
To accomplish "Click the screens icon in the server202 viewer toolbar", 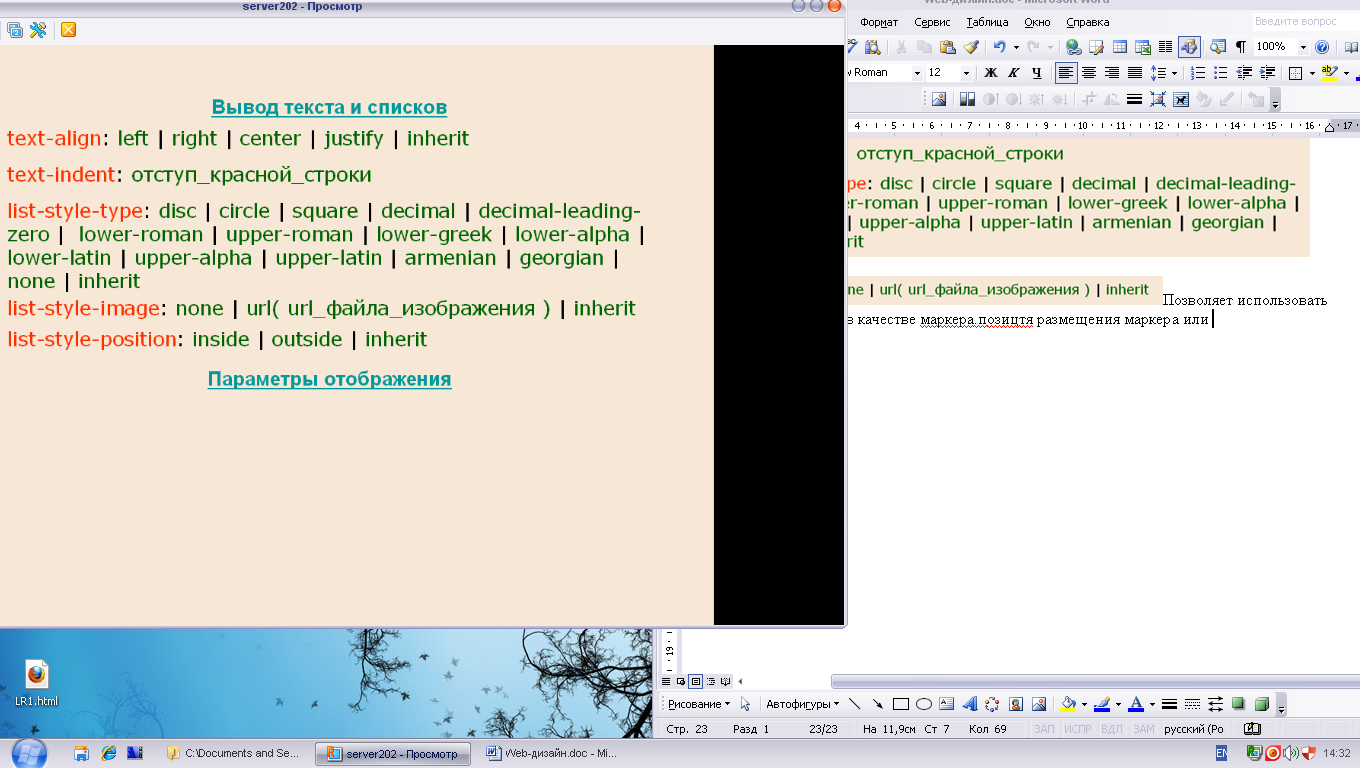I will pos(15,30).
